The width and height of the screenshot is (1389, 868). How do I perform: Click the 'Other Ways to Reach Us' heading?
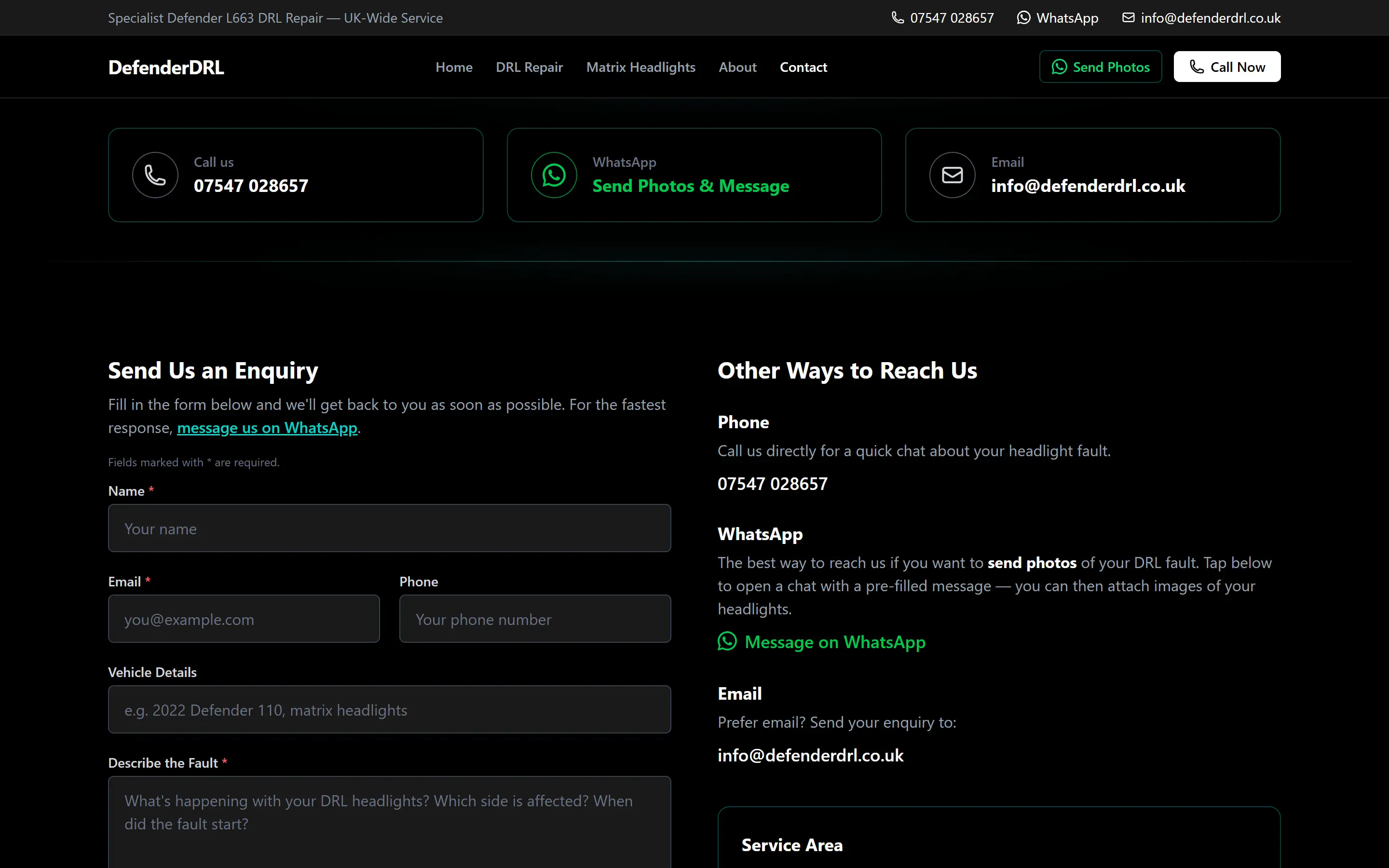(x=847, y=371)
